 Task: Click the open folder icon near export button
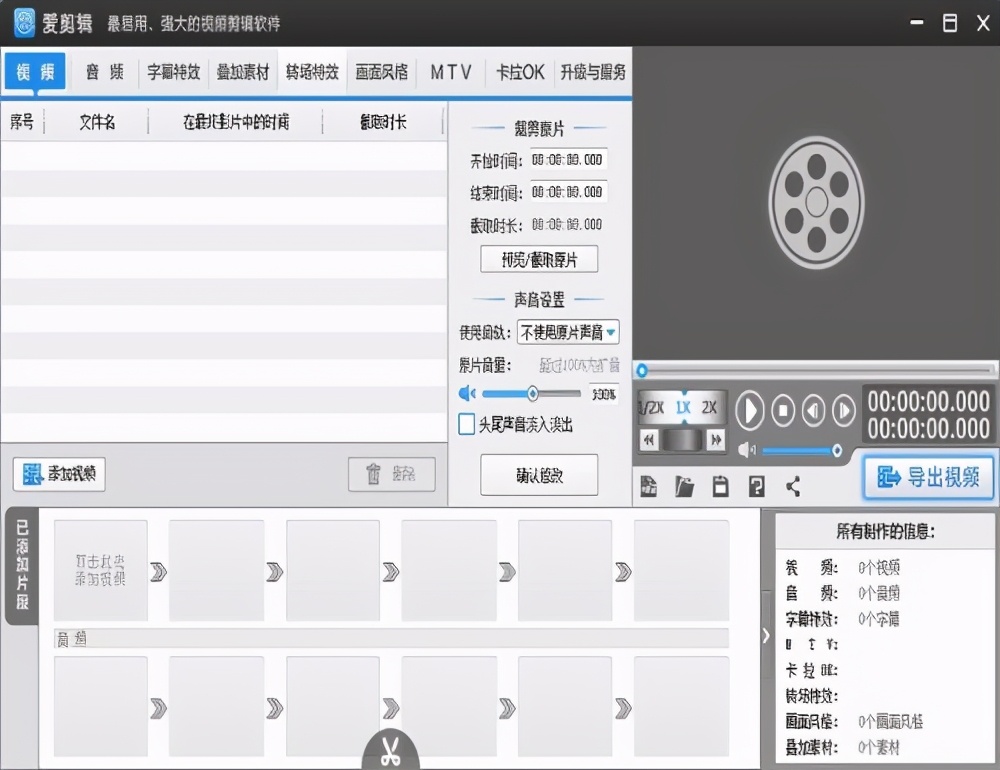point(687,485)
